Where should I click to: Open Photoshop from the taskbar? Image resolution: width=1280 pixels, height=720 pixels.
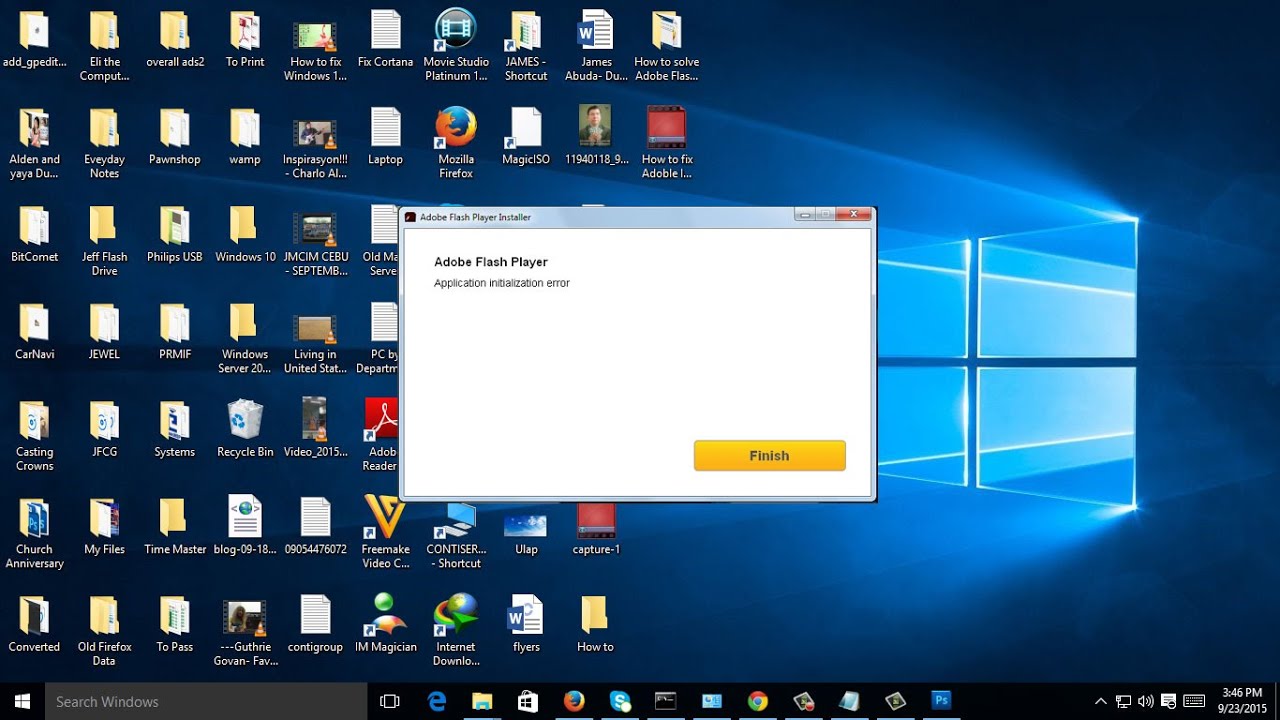(941, 701)
